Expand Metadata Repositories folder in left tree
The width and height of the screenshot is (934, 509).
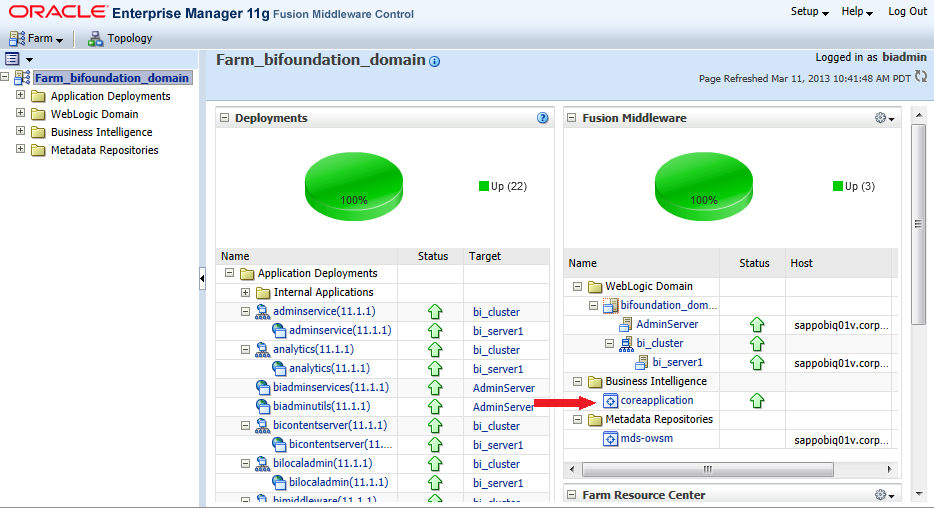(20, 149)
